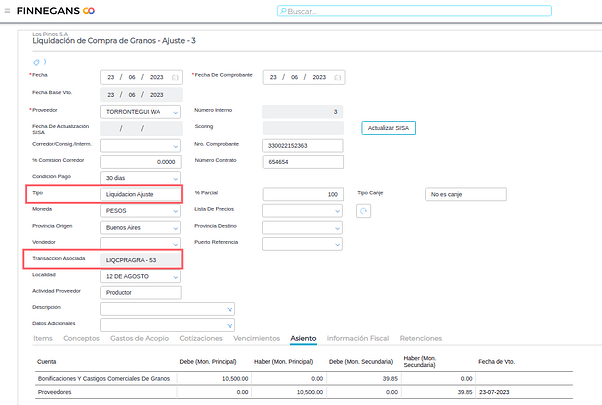Open the Fecha calendar picker
Viewport: 602px width, 405px height.
pyautogui.click(x=175, y=77)
